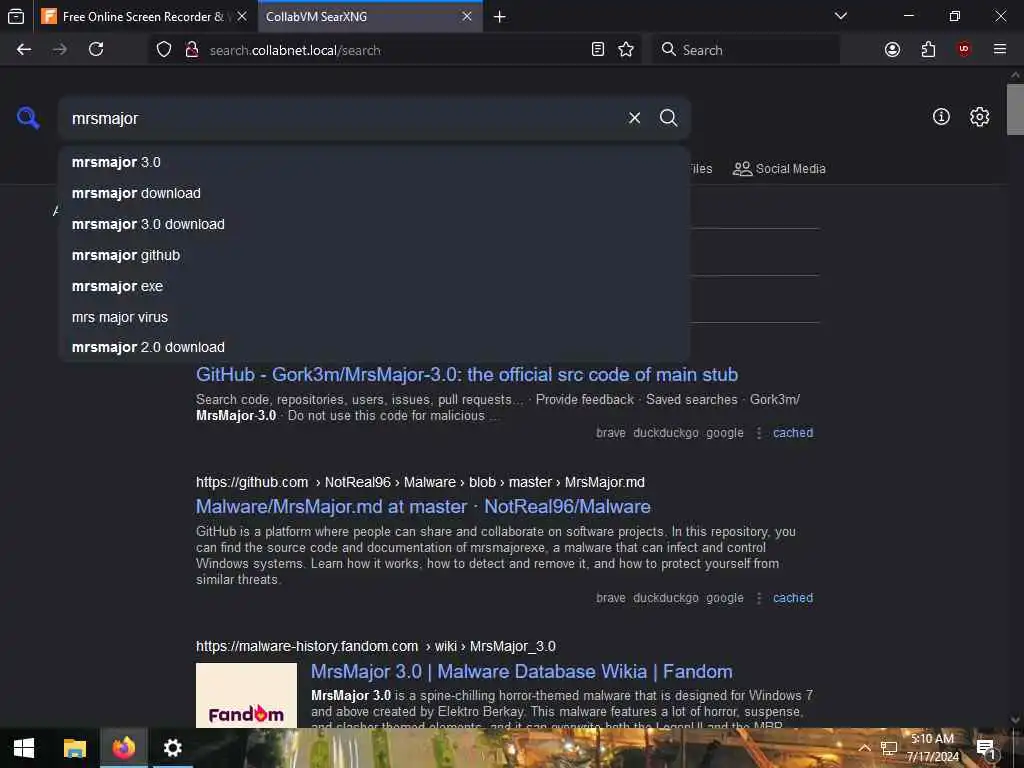Show hidden system tray icons

864,748
